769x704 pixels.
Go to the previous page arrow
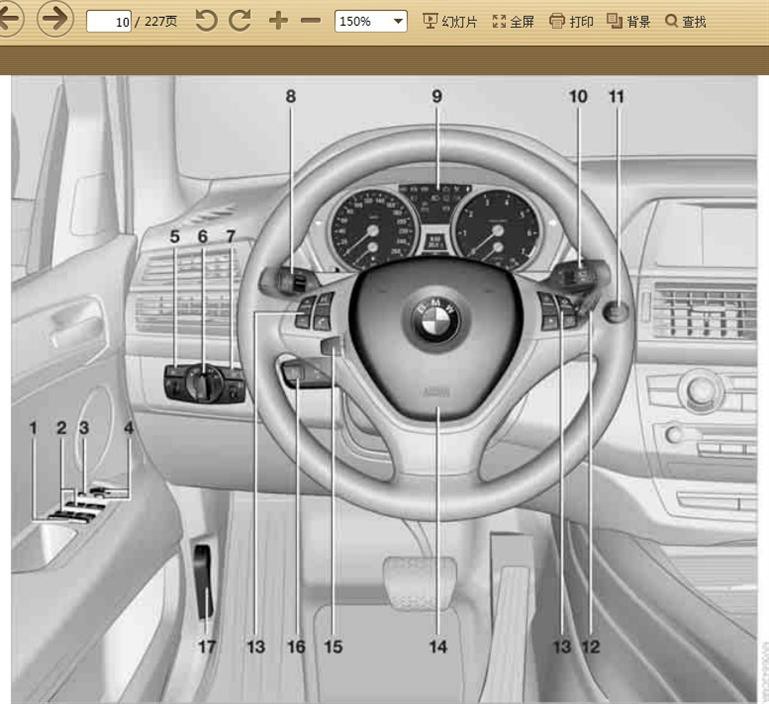click(x=9, y=19)
